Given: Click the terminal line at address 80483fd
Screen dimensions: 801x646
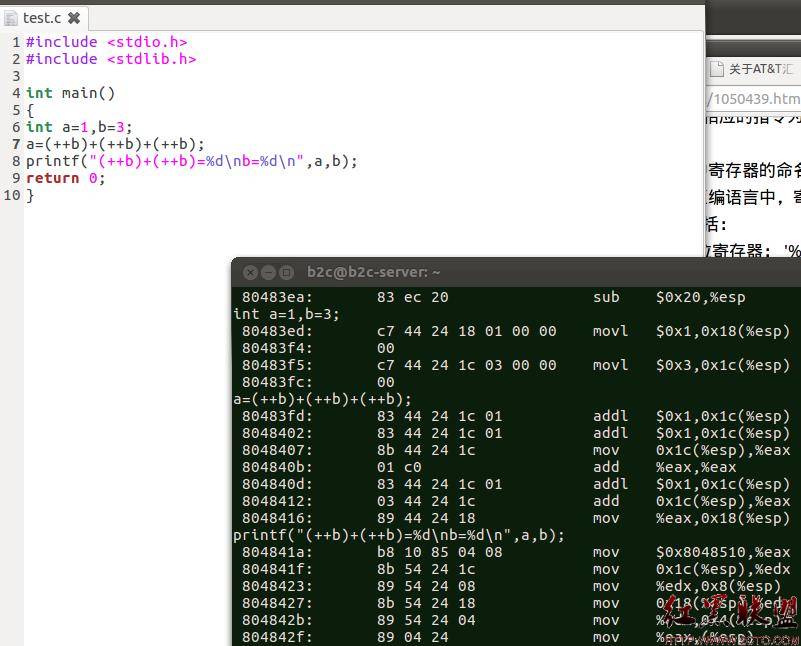Looking at the screenshot, I should tap(516, 416).
